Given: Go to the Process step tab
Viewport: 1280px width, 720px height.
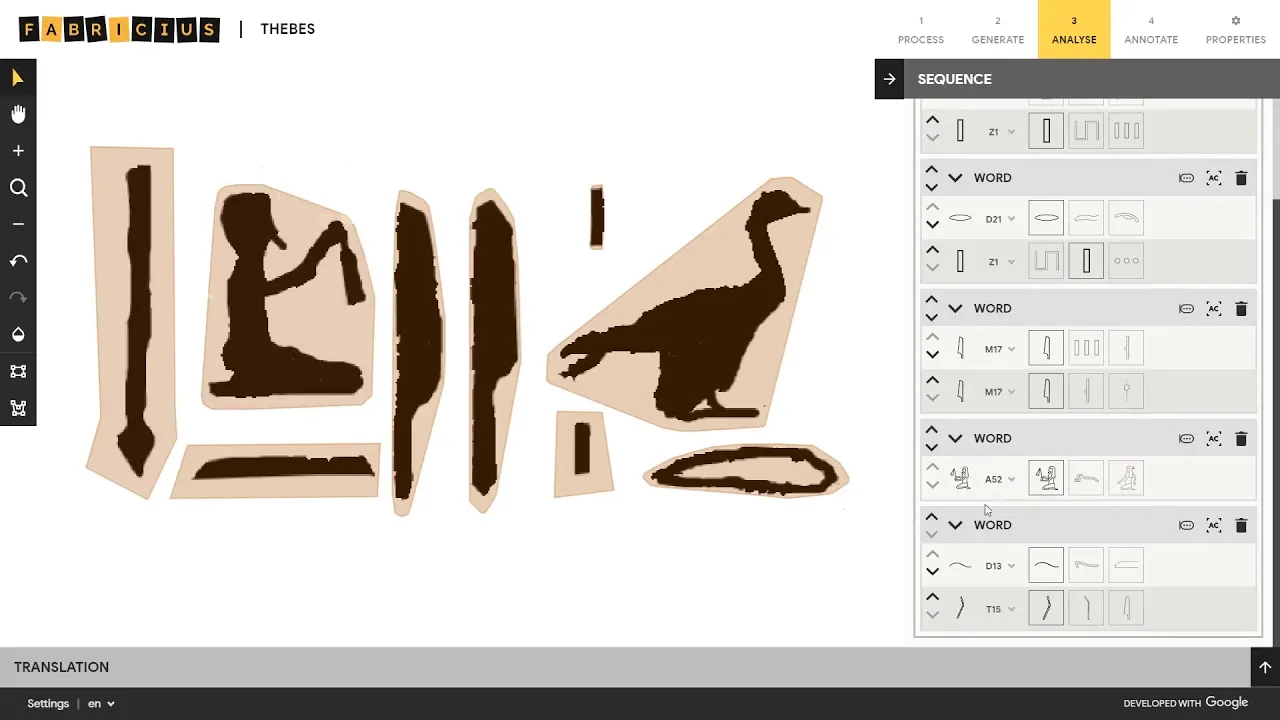Looking at the screenshot, I should click(x=921, y=30).
